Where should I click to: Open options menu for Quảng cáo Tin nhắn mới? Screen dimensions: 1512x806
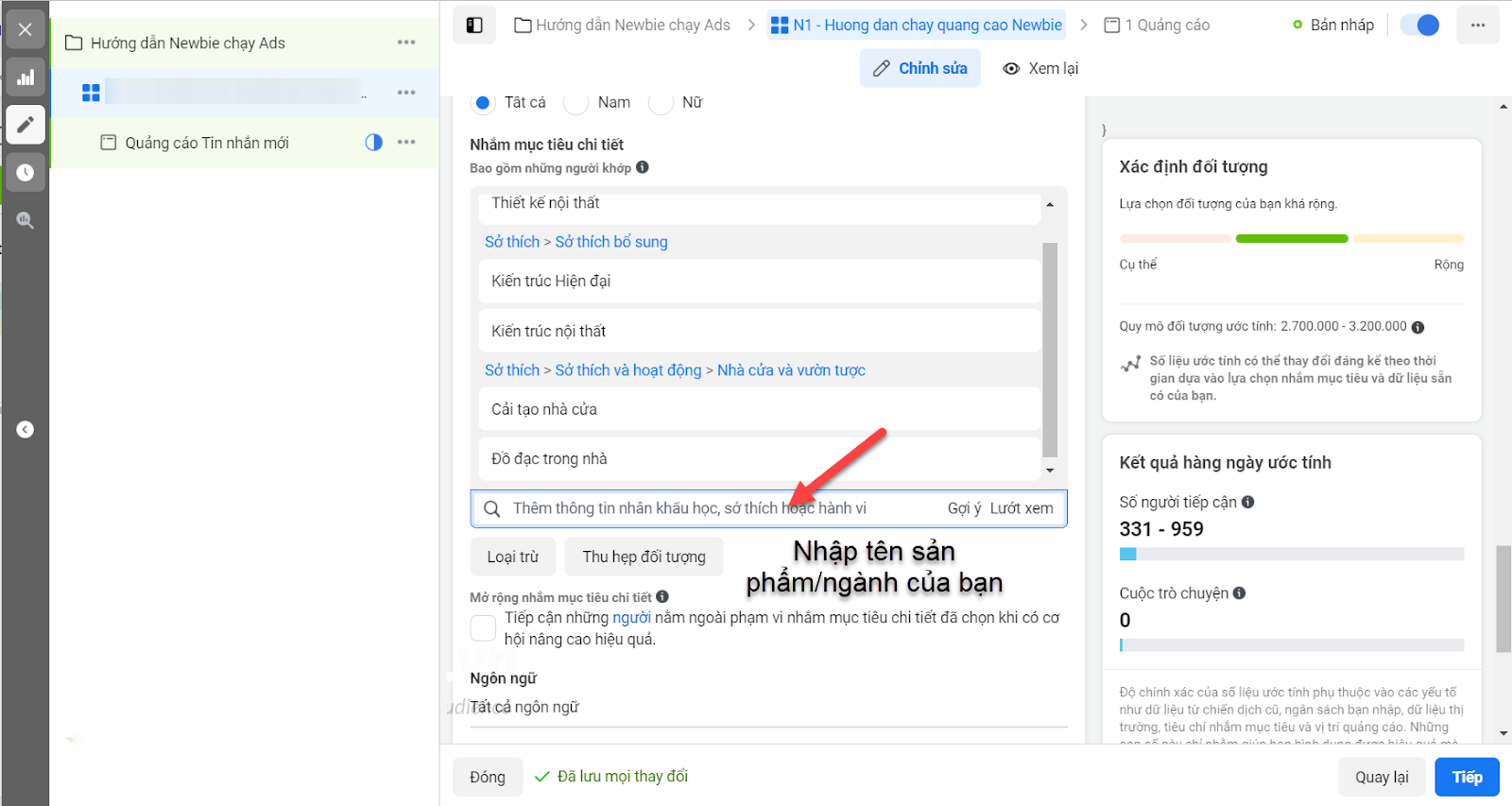coord(406,142)
